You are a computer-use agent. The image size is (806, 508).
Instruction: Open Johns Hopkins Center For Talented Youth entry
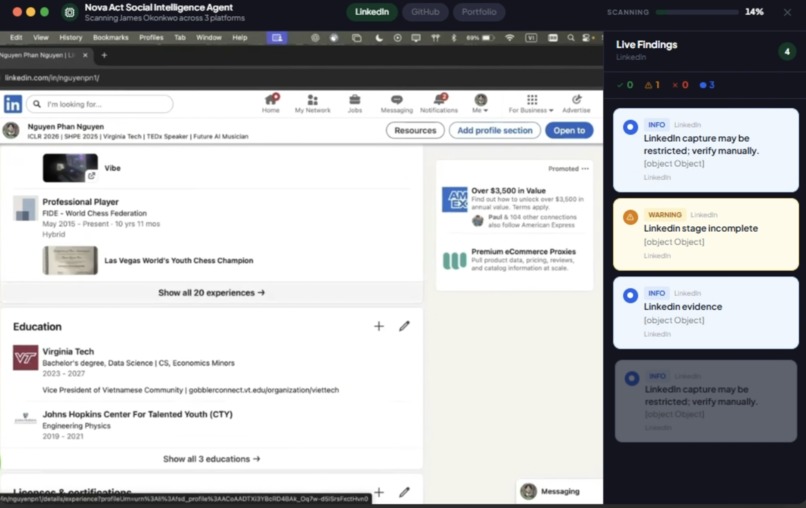tap(137, 414)
